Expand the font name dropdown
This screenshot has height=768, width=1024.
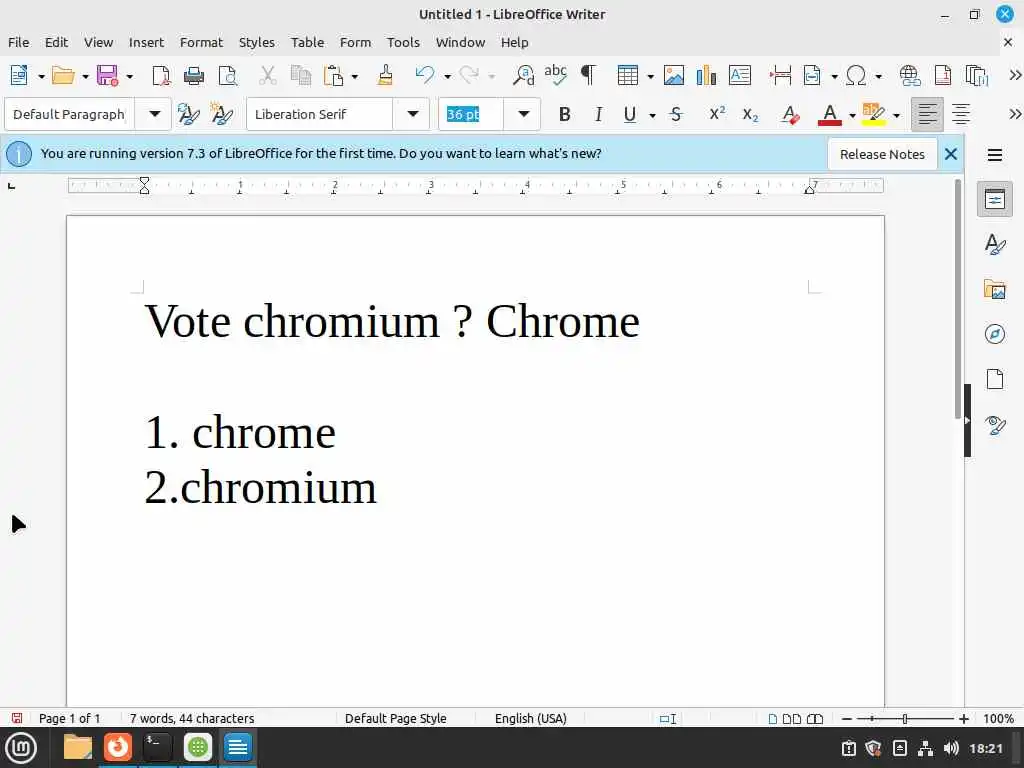click(x=413, y=114)
